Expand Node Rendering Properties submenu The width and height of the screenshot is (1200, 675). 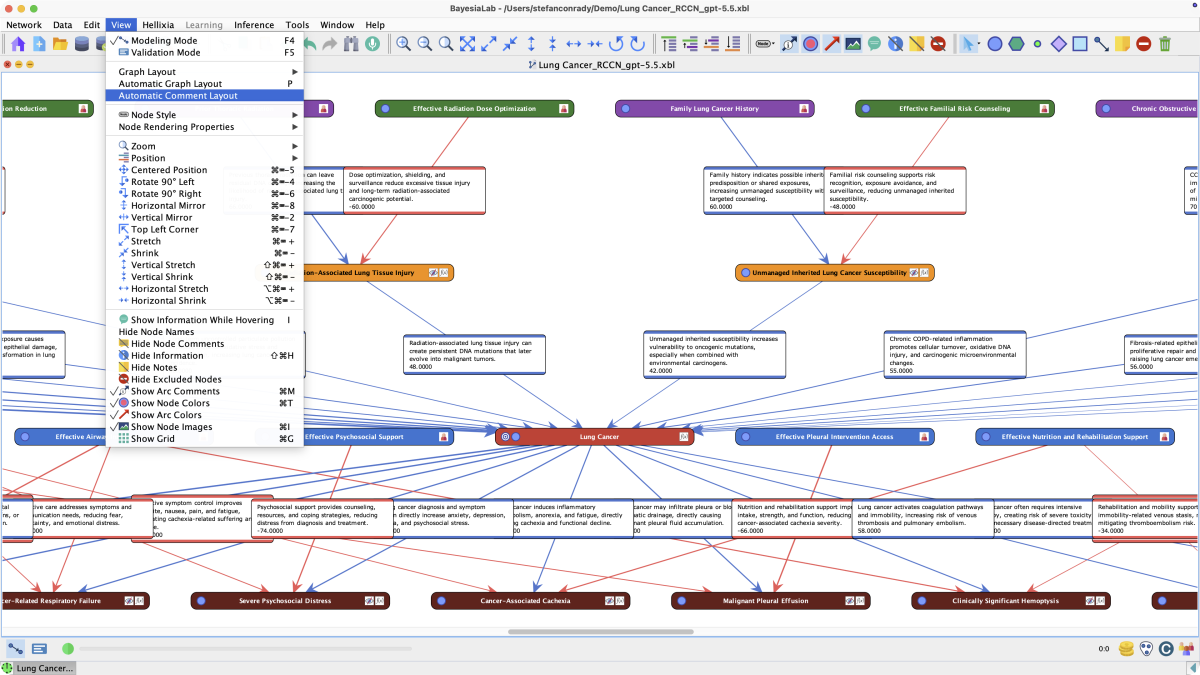click(x=203, y=127)
